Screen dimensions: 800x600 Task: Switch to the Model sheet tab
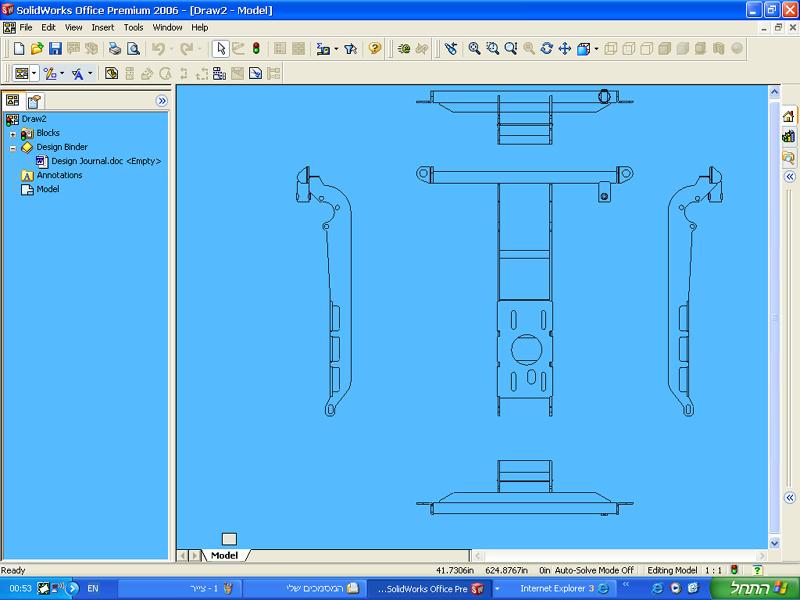pos(224,555)
